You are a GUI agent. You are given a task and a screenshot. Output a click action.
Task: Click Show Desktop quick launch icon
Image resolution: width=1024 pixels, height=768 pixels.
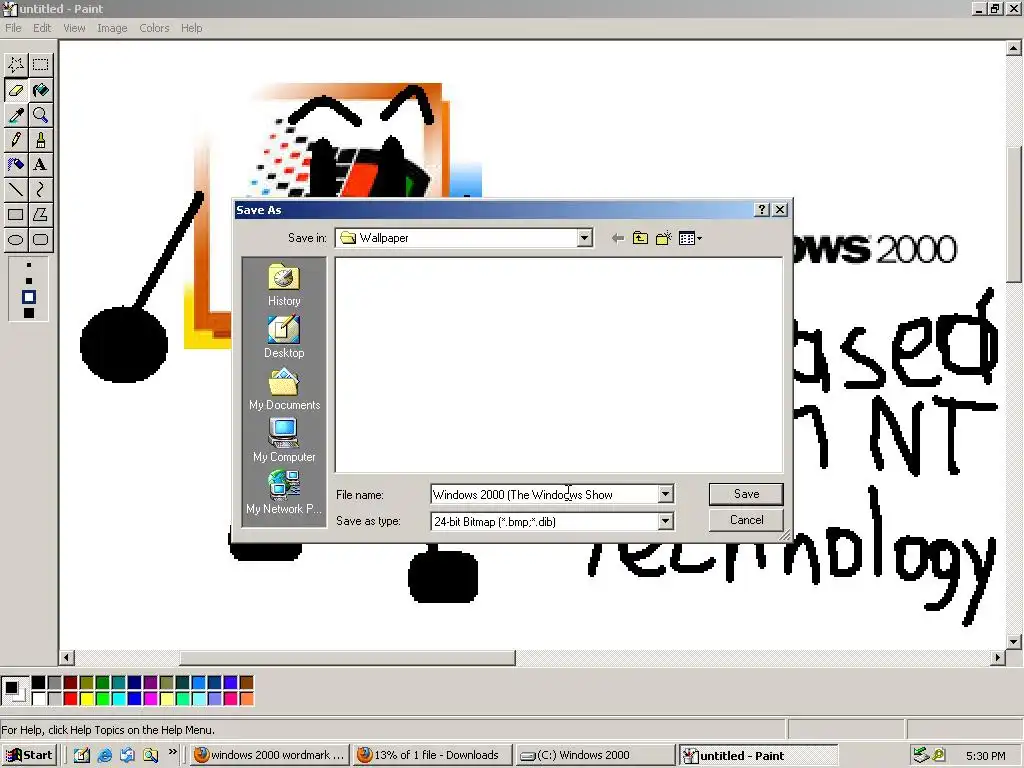tap(81, 755)
